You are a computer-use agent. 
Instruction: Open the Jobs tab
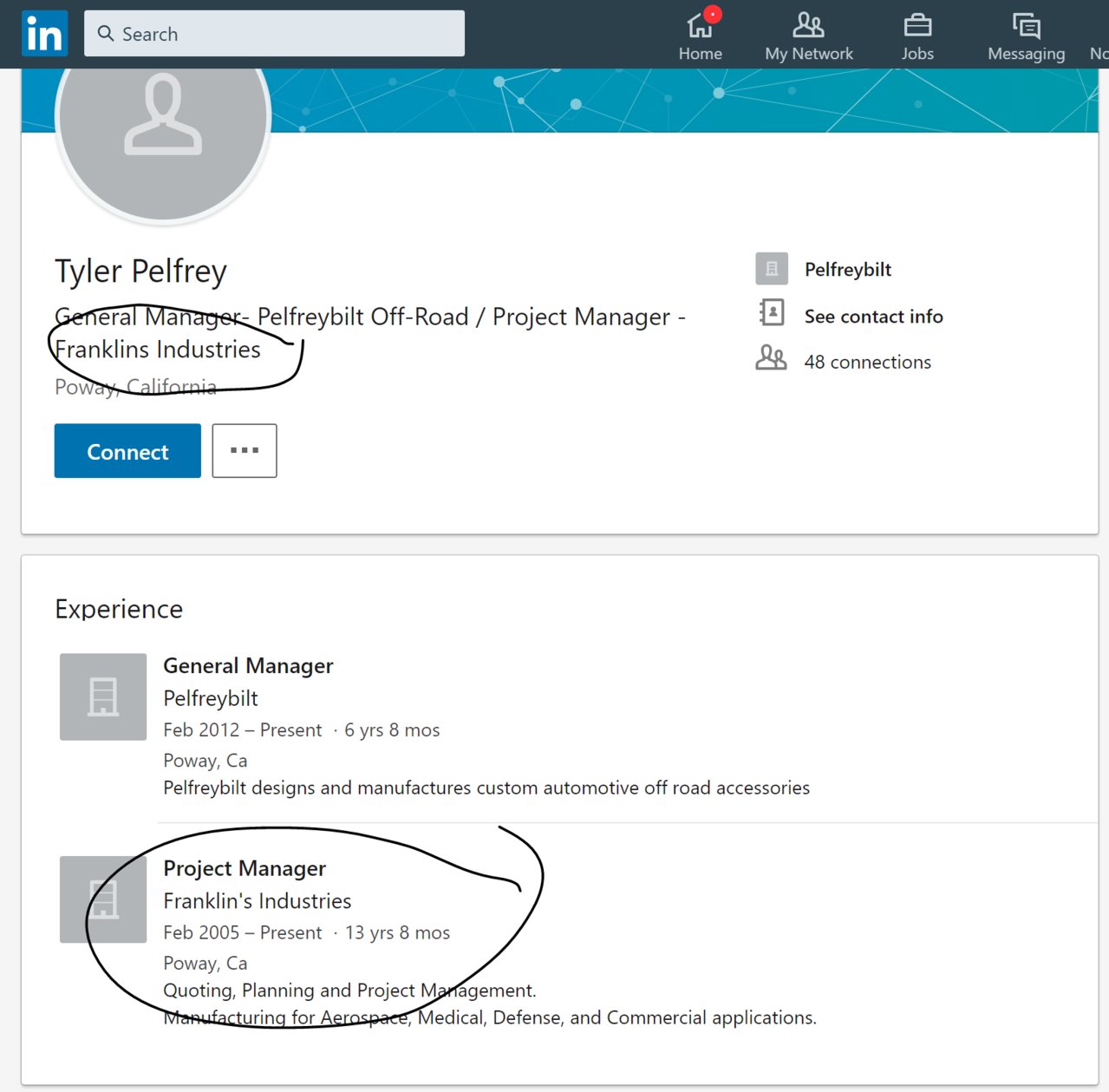tap(917, 37)
